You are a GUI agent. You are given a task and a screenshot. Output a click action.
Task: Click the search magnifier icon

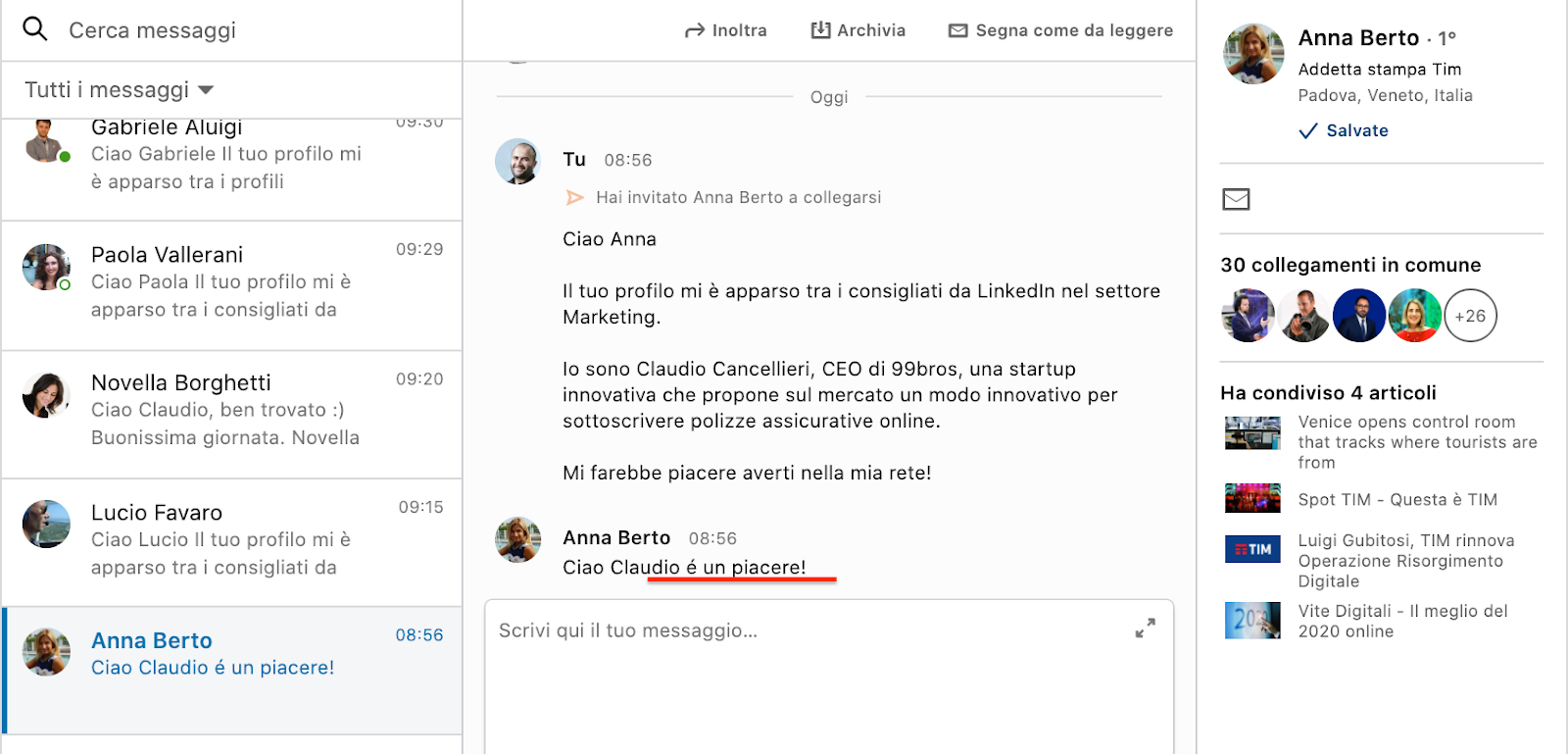coord(35,29)
